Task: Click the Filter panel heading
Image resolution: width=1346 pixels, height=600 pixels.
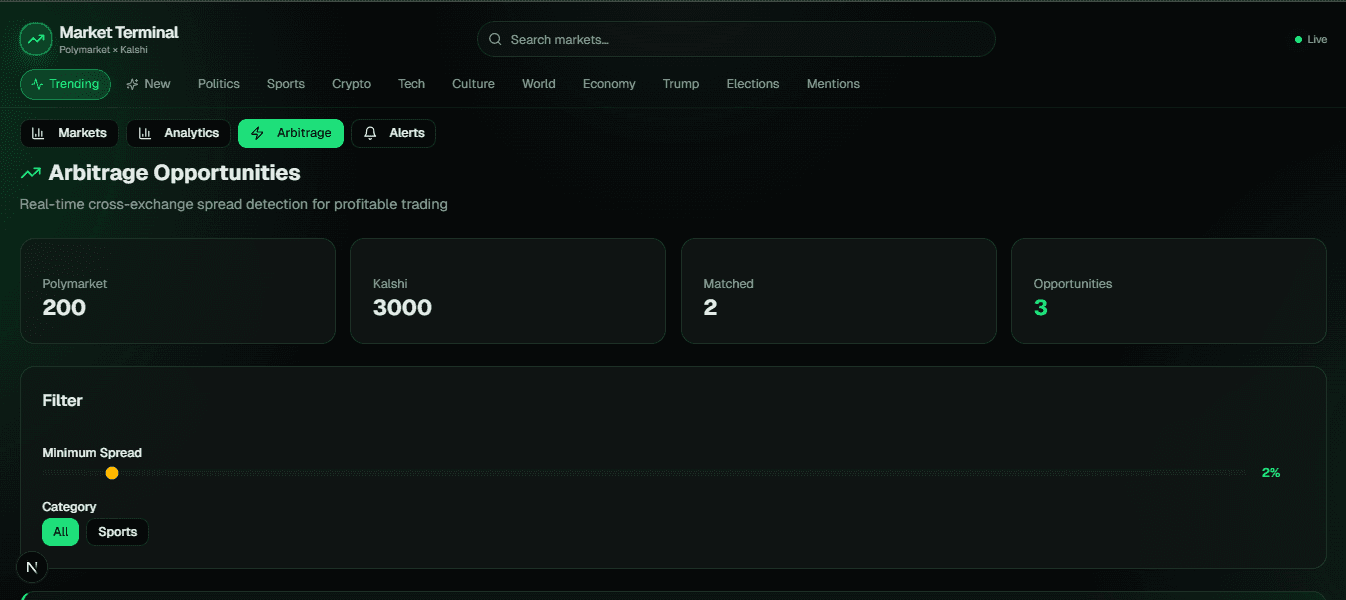Action: pos(62,400)
